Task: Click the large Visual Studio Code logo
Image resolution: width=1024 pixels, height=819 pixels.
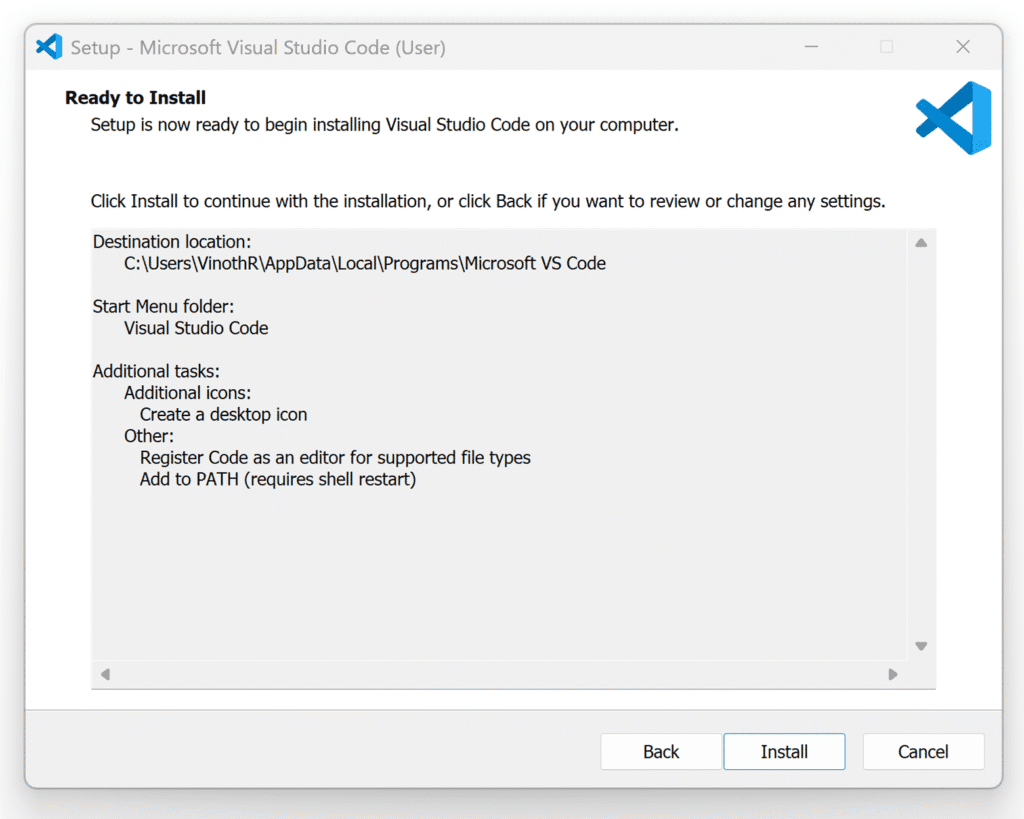Action: coord(953,118)
